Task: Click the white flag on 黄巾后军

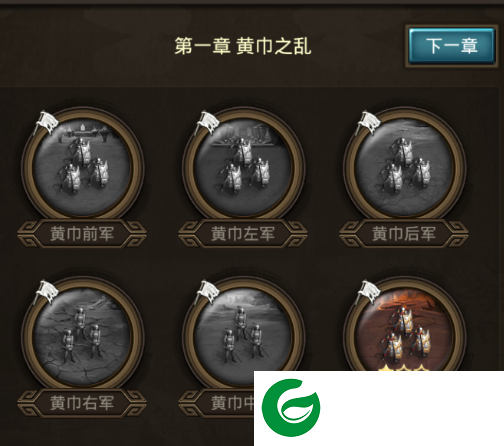Action: click(368, 123)
